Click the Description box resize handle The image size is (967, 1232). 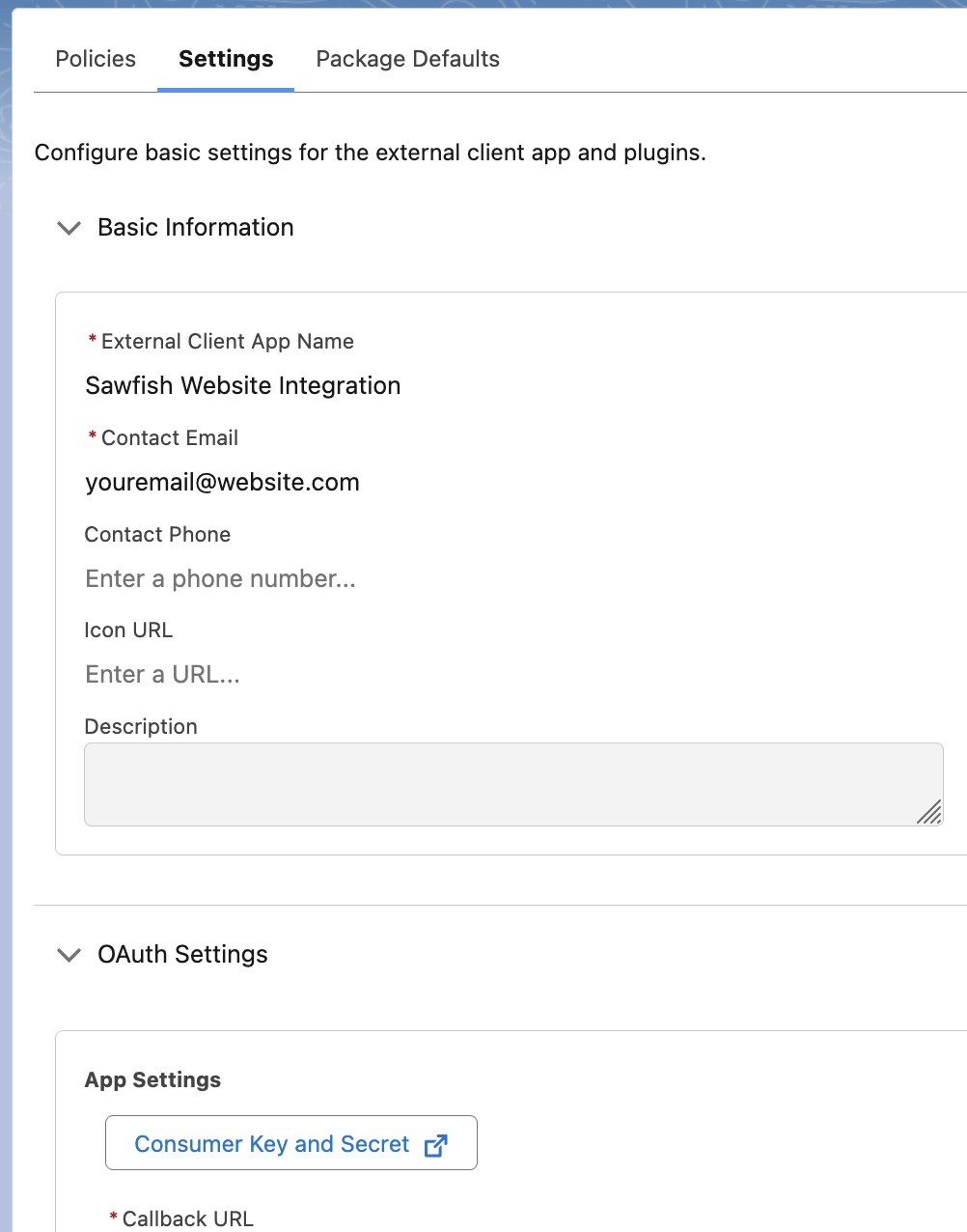pos(929,812)
